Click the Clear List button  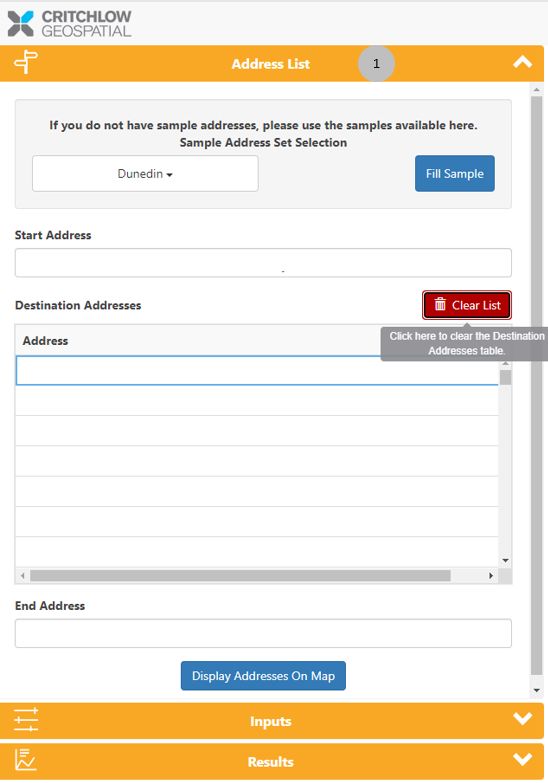[467, 305]
